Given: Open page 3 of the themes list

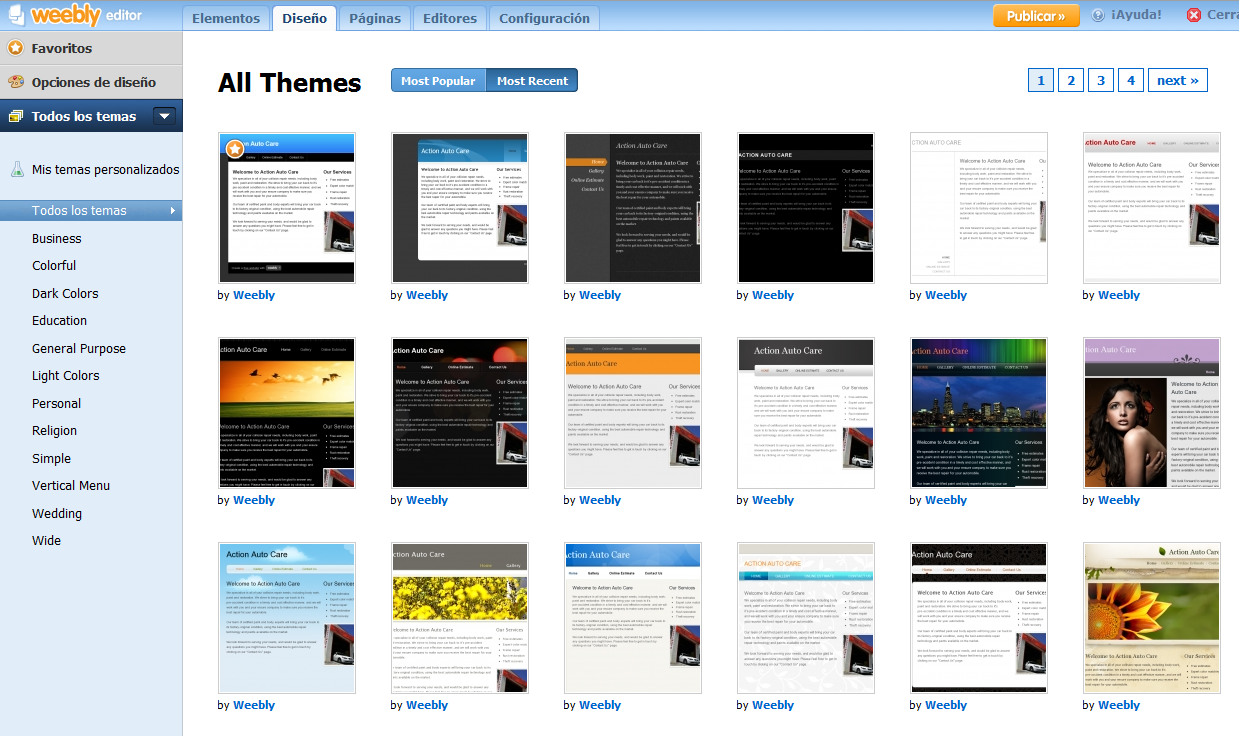Looking at the screenshot, I should (x=1100, y=79).
